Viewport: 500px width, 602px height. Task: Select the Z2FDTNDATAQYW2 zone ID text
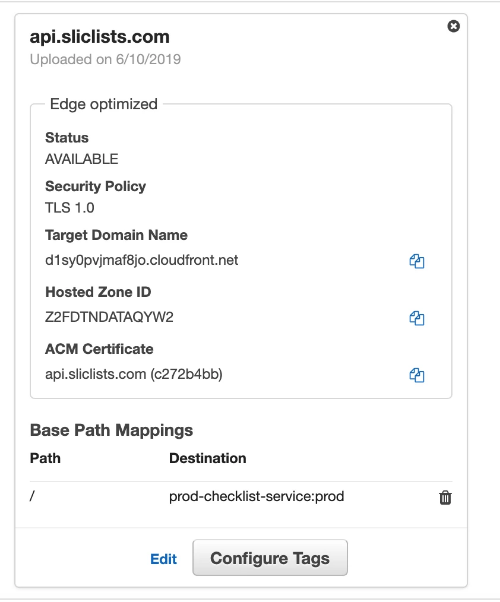pos(109,317)
